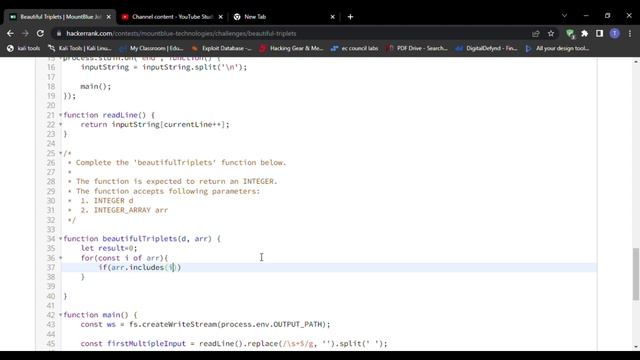Click the scrollbar down arrow
The height and width of the screenshot is (360, 640).
(x=636, y=347)
